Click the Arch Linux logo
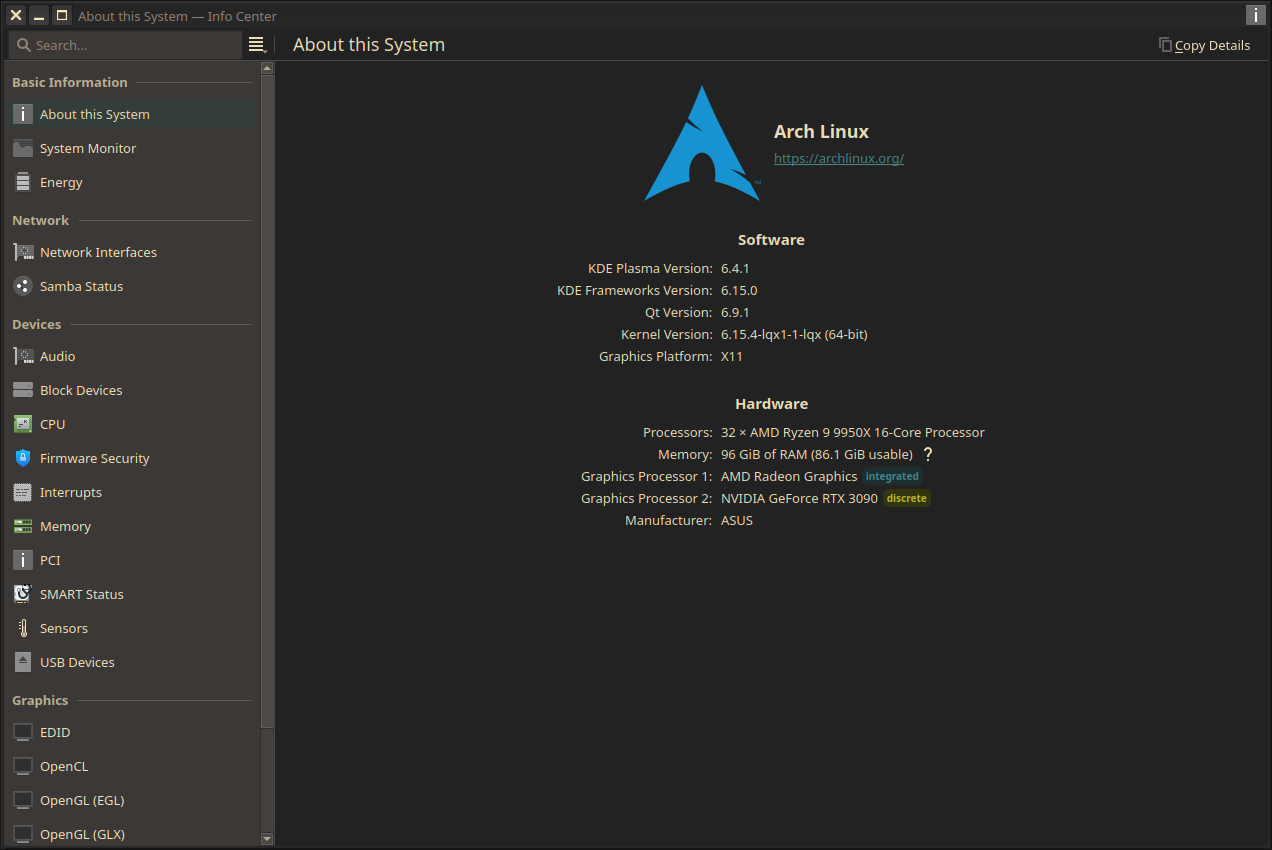 [702, 143]
